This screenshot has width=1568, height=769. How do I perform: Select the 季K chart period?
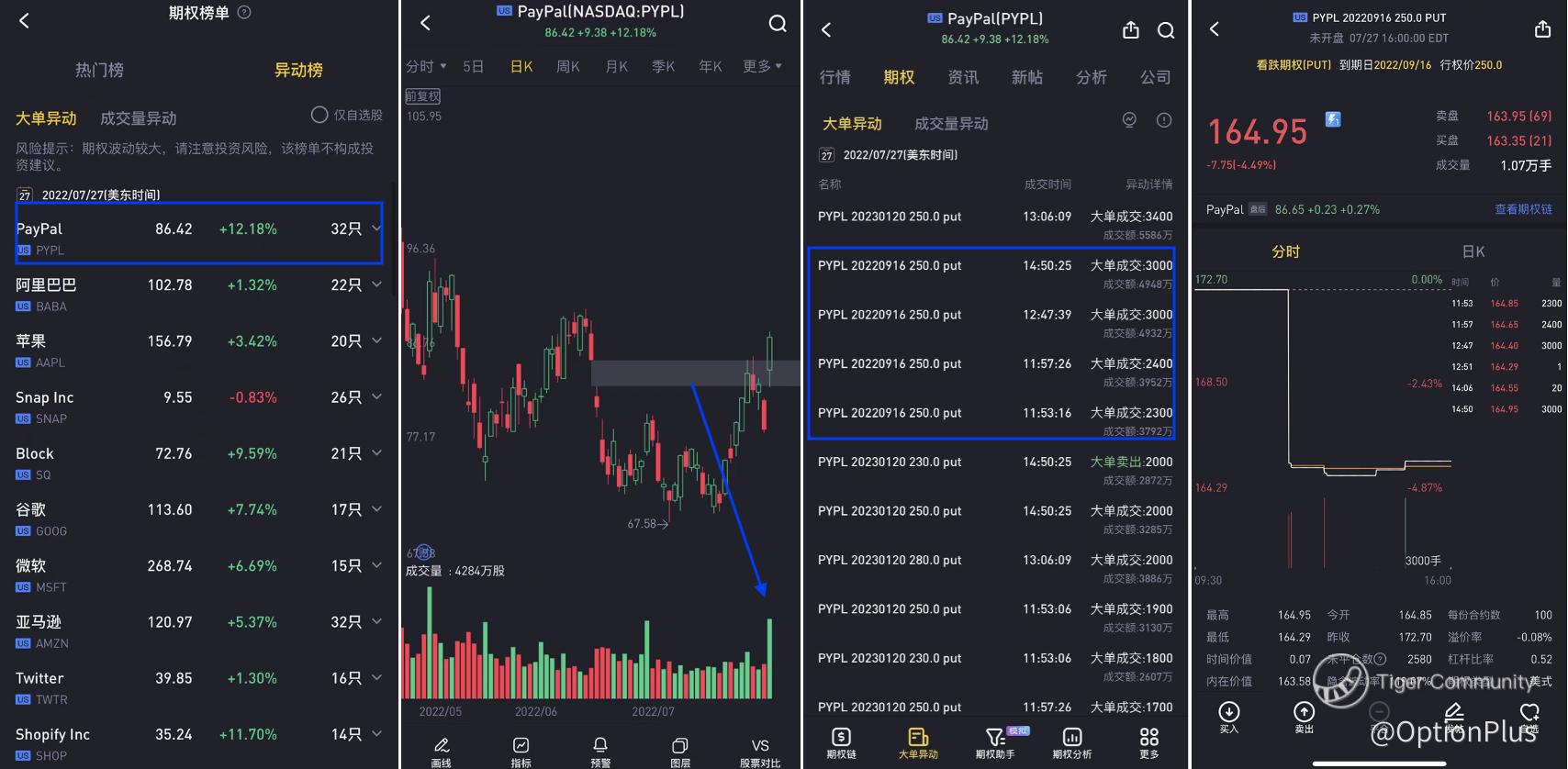pyautogui.click(x=664, y=66)
